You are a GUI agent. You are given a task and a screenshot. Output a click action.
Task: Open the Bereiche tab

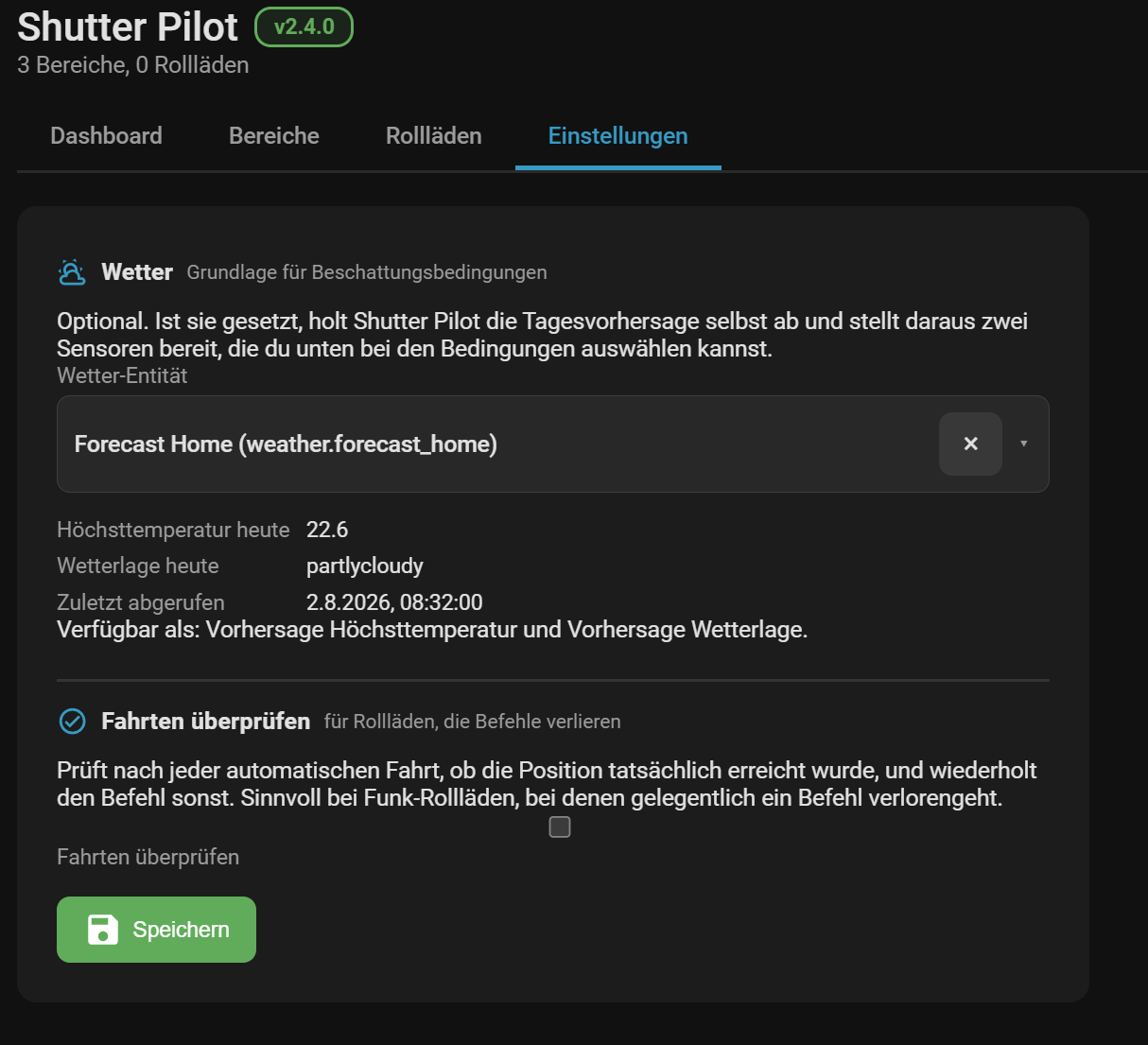pos(274,136)
